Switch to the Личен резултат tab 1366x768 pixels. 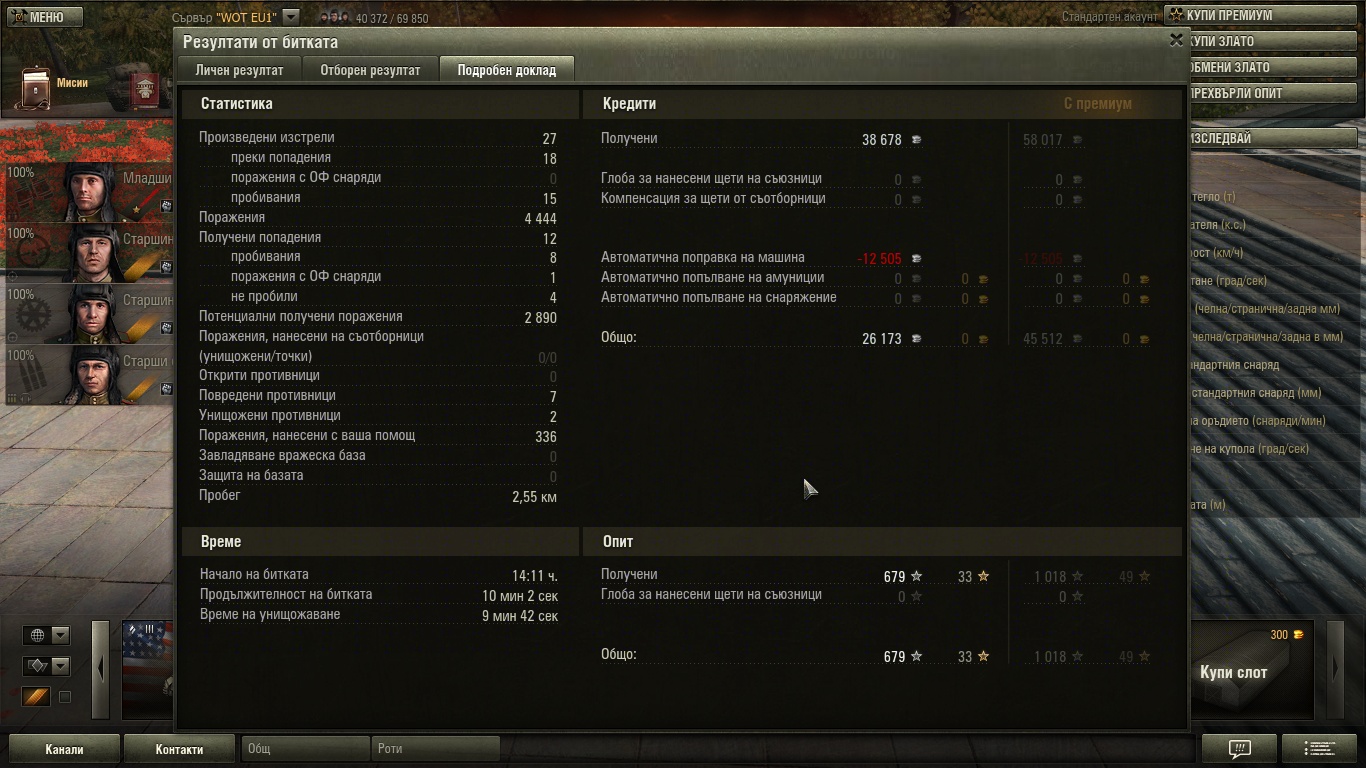pyautogui.click(x=240, y=70)
